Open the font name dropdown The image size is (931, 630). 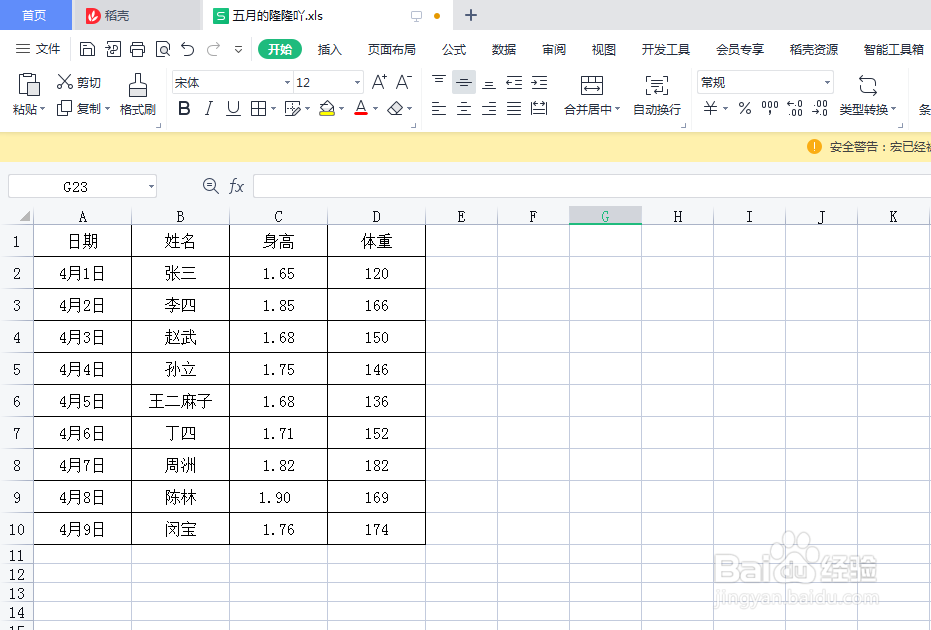[x=287, y=83]
